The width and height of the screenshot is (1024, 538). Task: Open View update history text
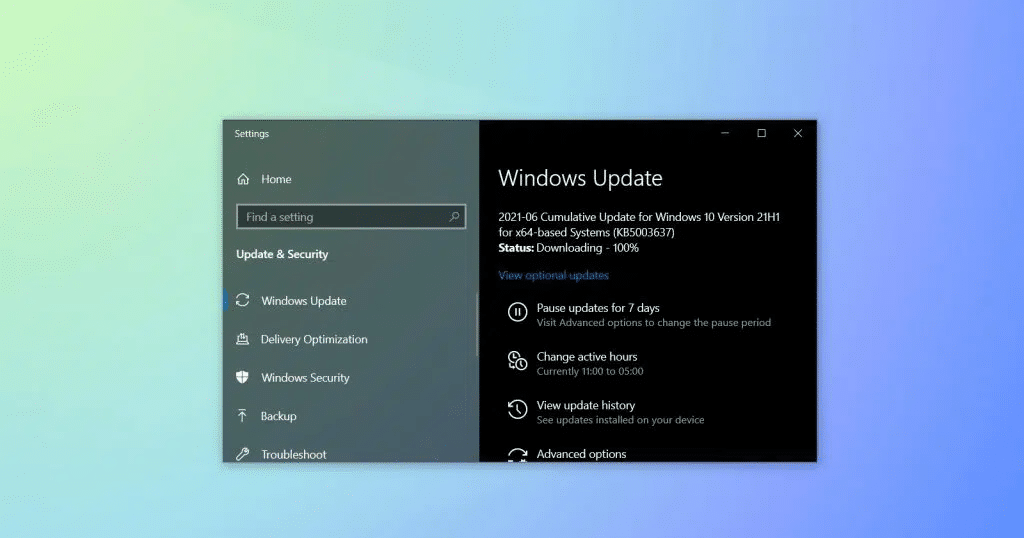(x=585, y=405)
